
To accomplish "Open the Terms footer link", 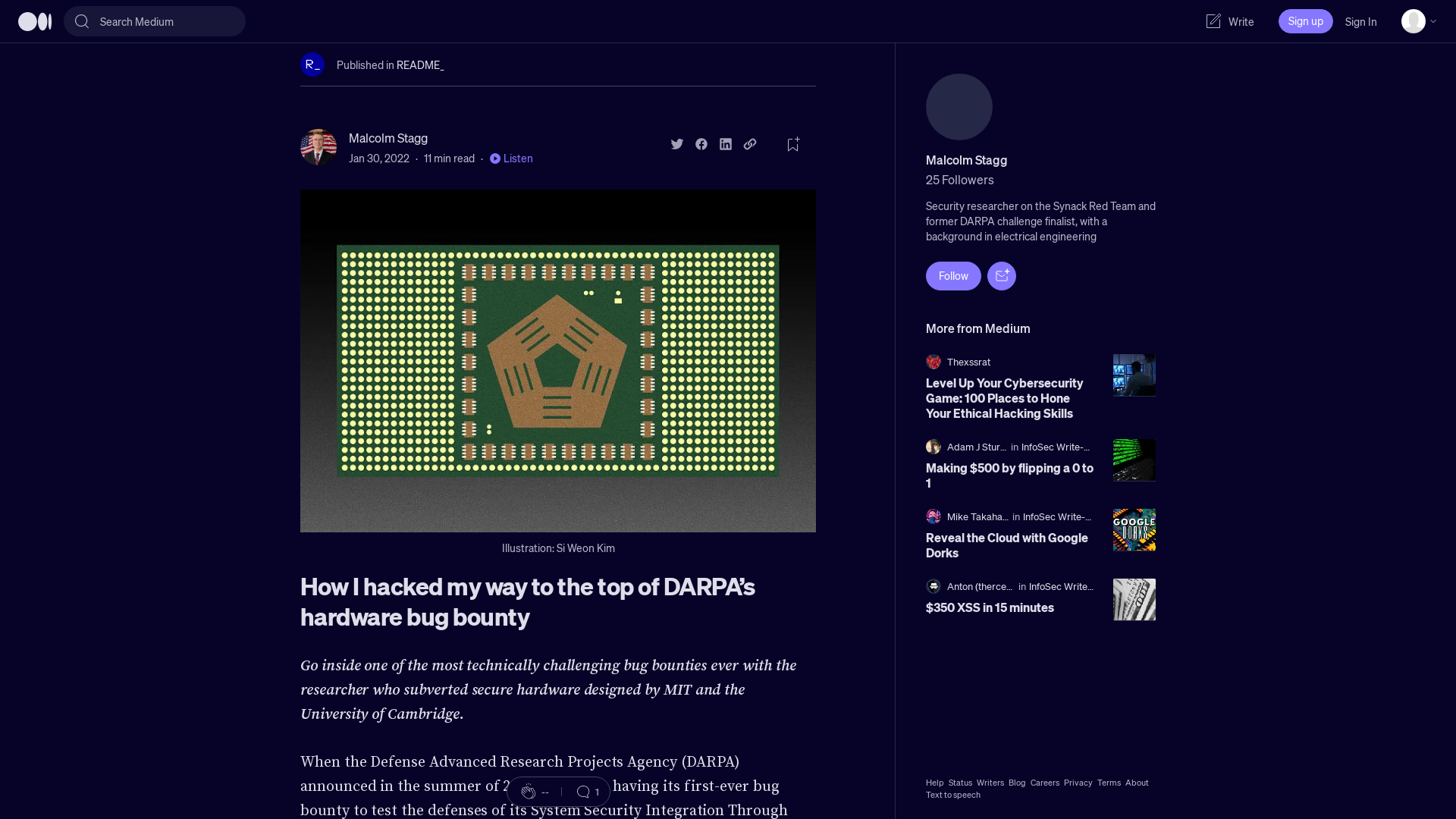I will (x=1109, y=783).
